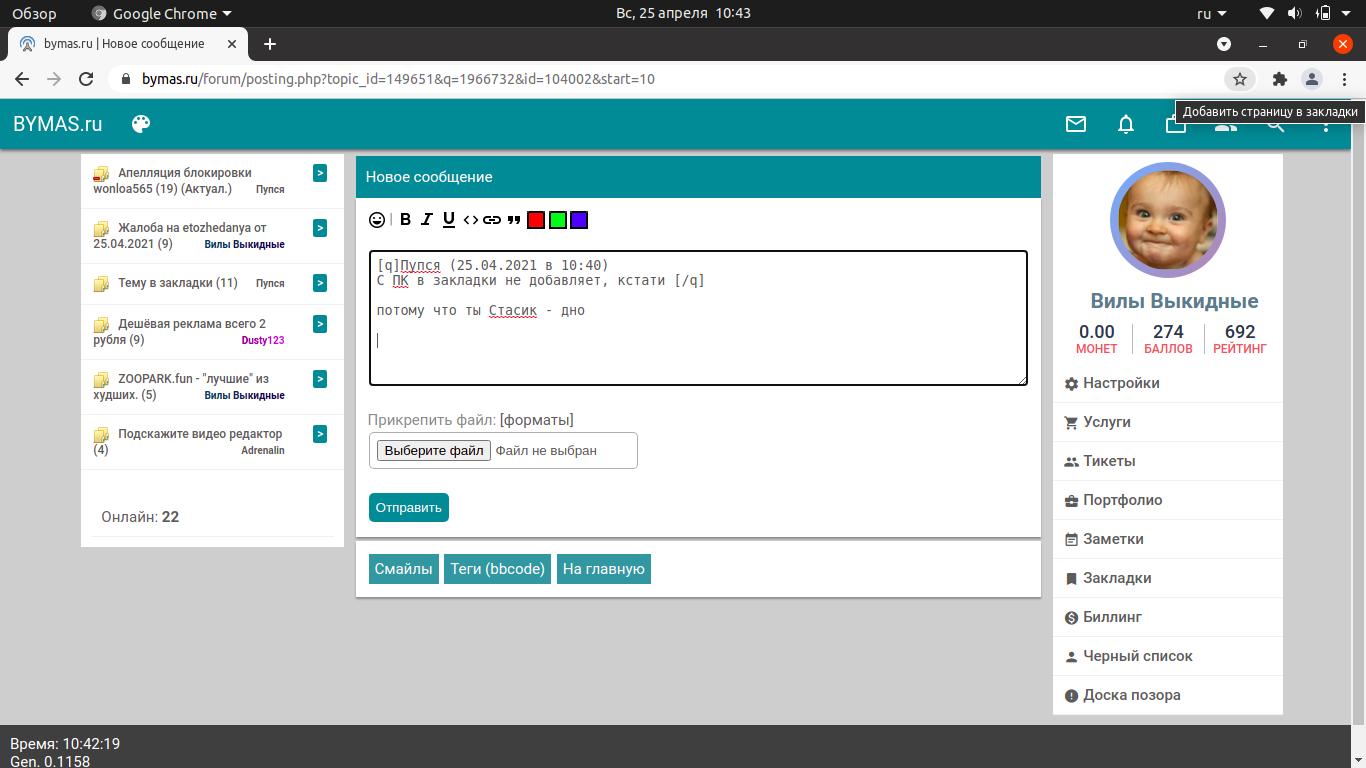Insert a hyperlink with the chain icon
This screenshot has height=768, width=1366.
492,220
